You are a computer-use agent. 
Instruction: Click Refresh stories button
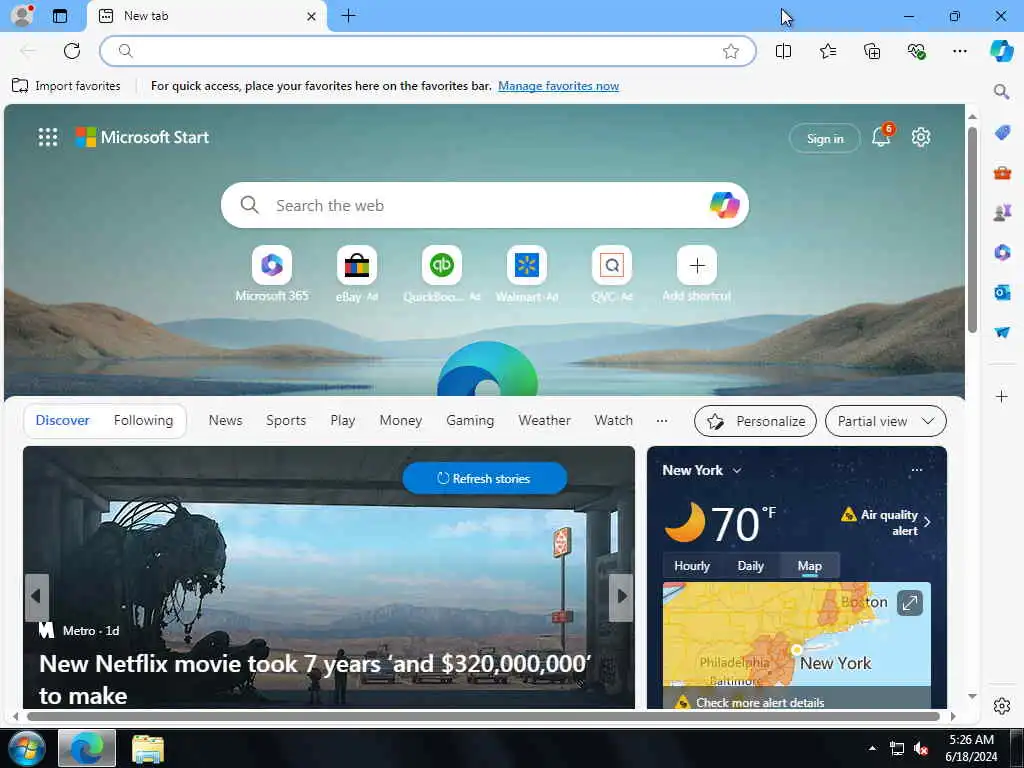485,479
